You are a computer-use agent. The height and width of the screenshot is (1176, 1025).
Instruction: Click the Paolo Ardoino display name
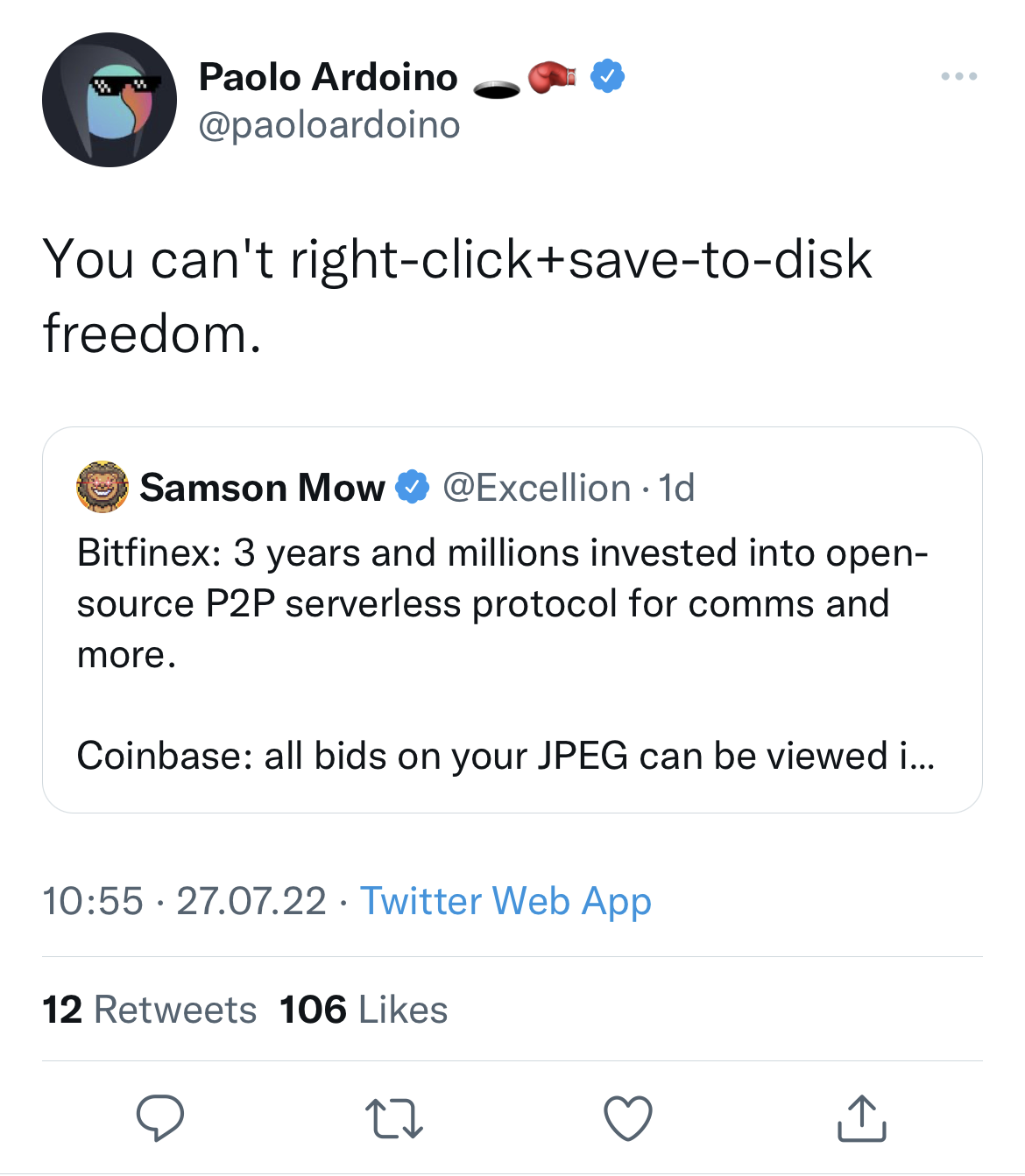[328, 77]
